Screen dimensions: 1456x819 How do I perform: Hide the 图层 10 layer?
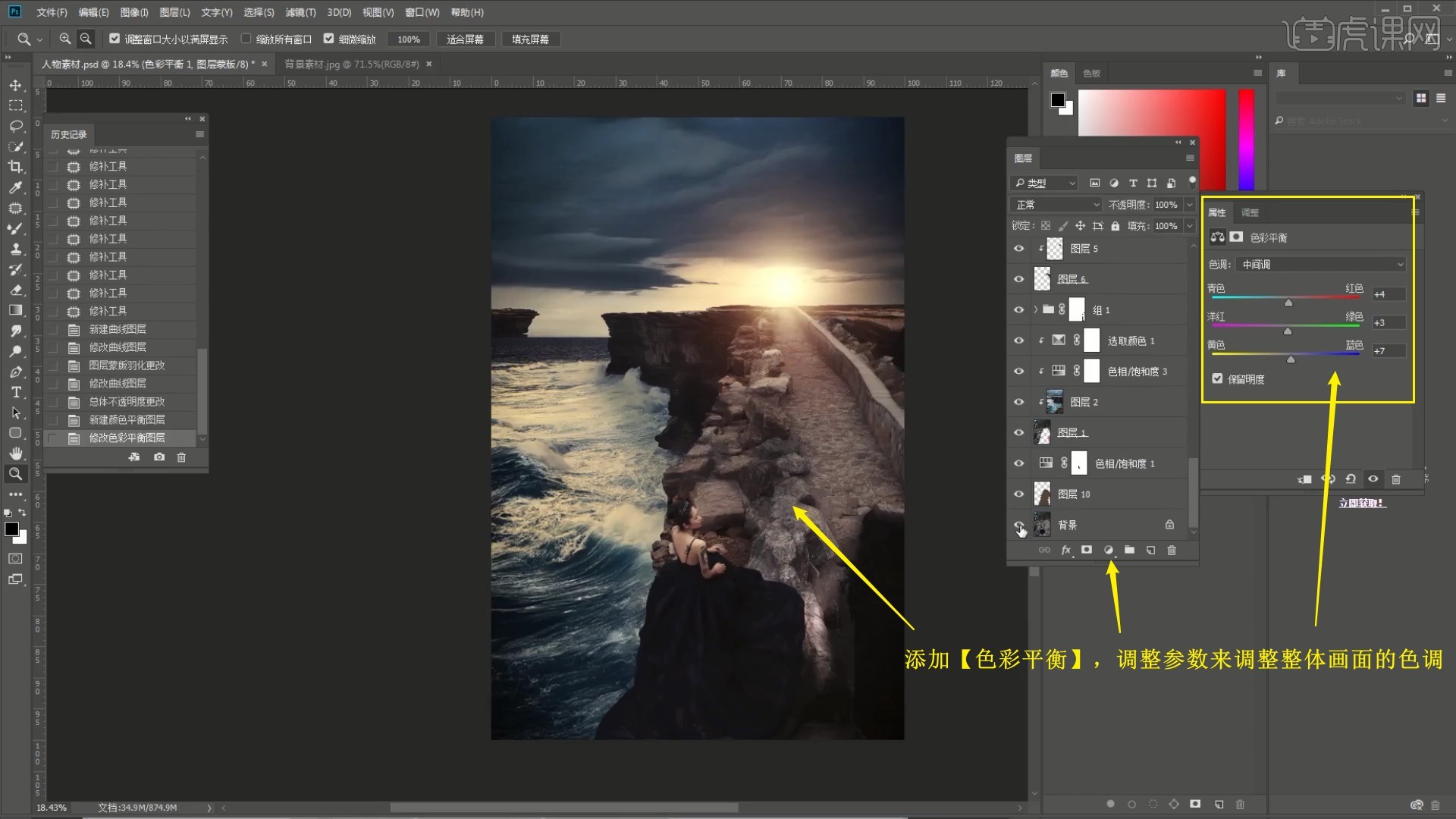pos(1018,494)
